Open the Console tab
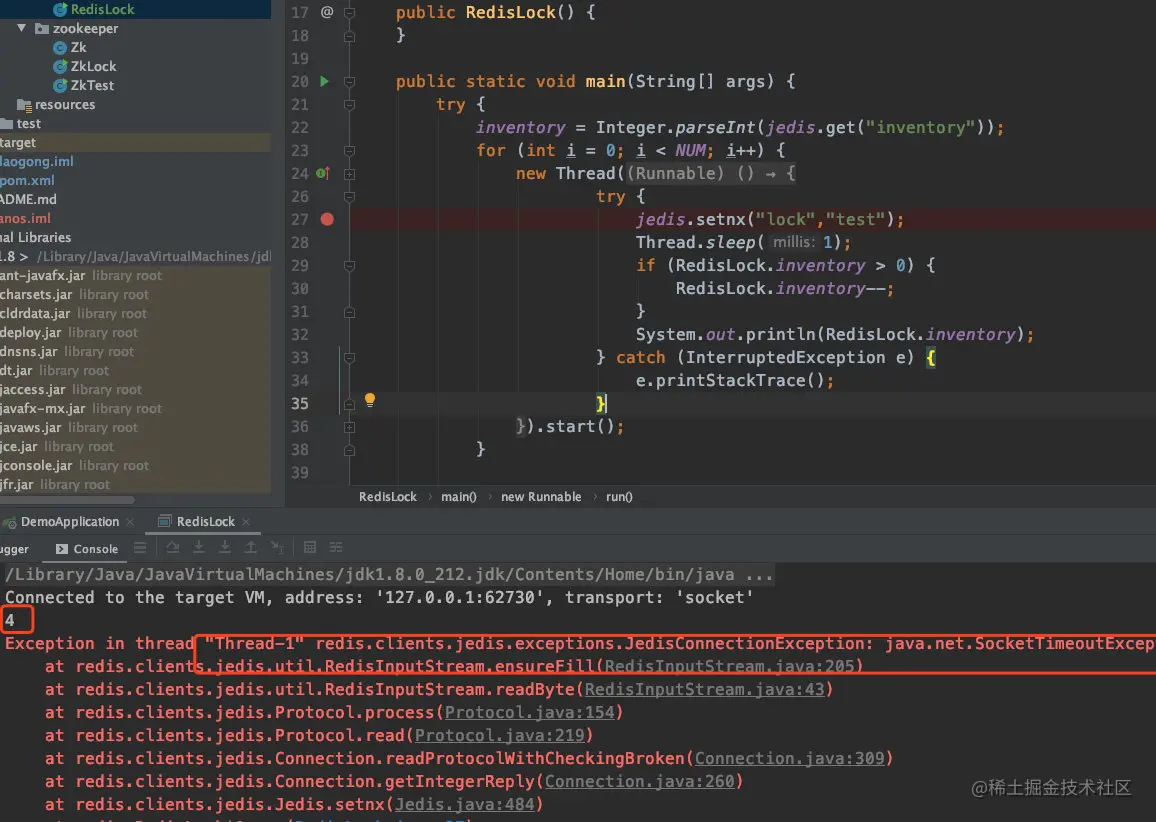Image resolution: width=1156 pixels, height=822 pixels. [87, 548]
